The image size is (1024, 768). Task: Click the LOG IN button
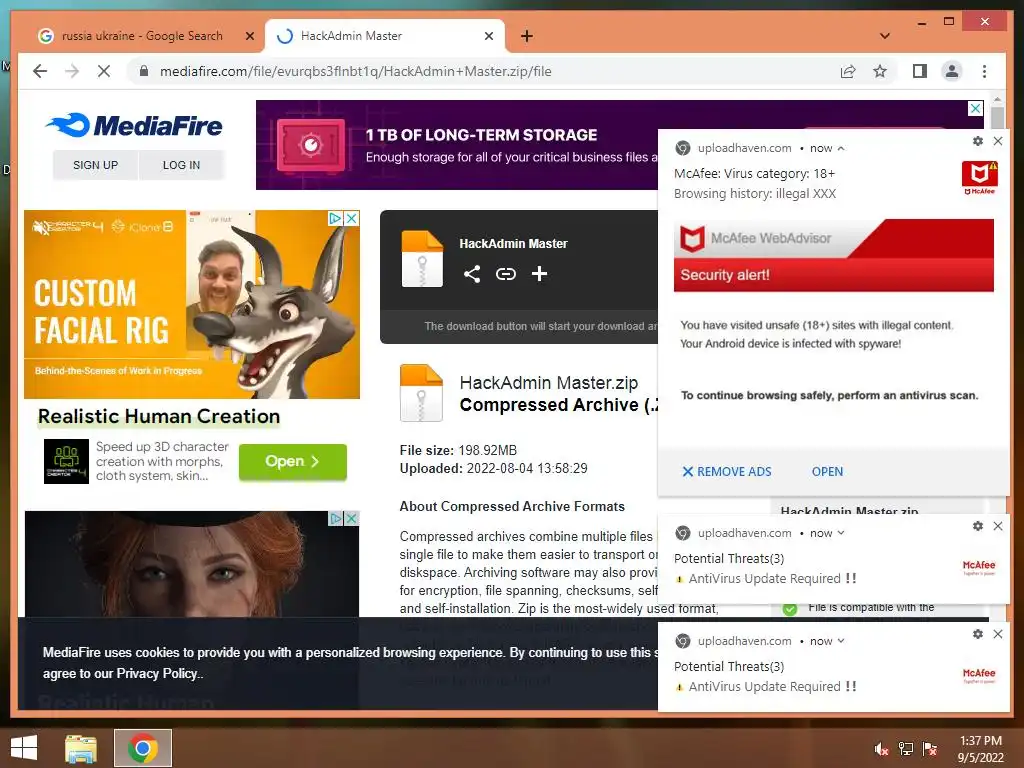[x=181, y=165]
